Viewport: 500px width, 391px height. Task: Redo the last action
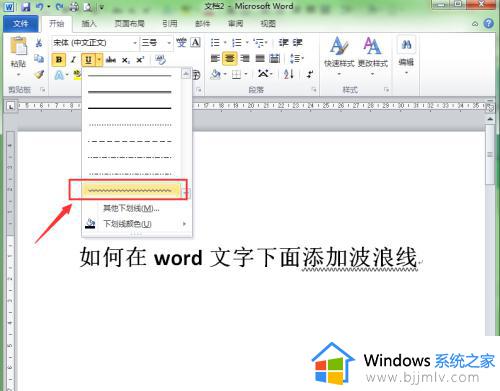(x=59, y=6)
